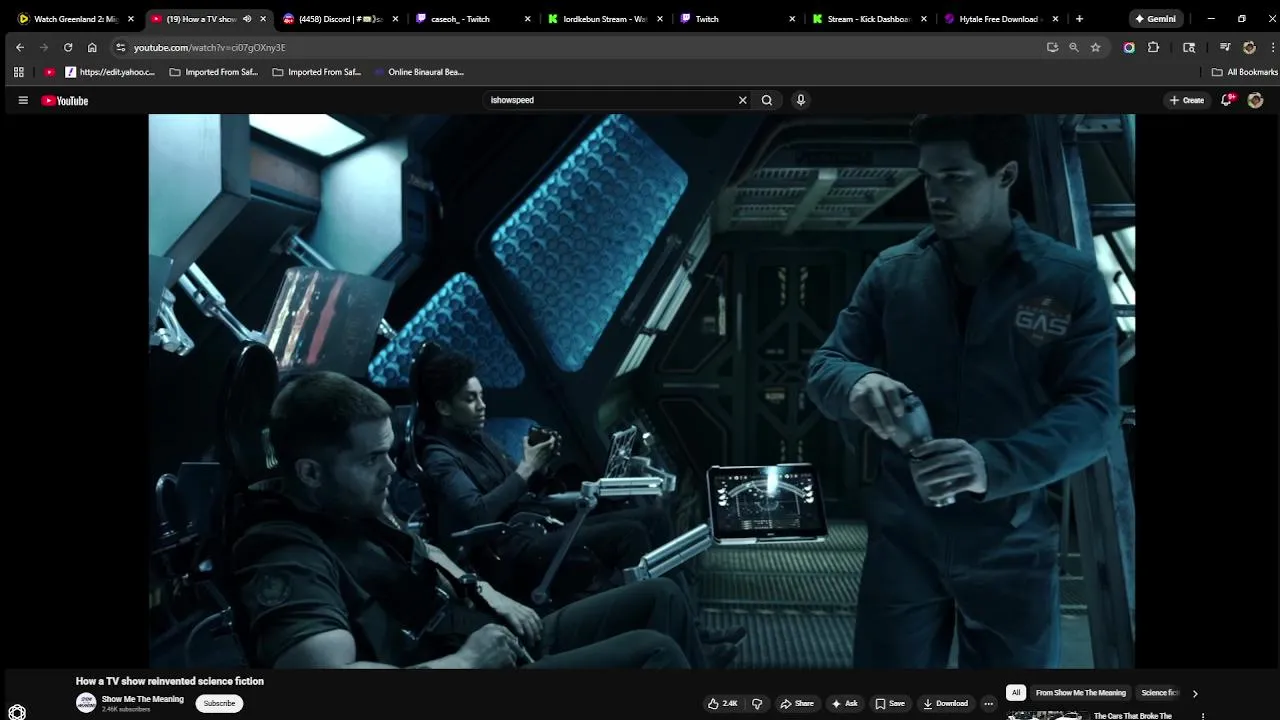Image resolution: width=1280 pixels, height=720 pixels.
Task: Bookmark this page with the star
Action: pyautogui.click(x=1096, y=47)
